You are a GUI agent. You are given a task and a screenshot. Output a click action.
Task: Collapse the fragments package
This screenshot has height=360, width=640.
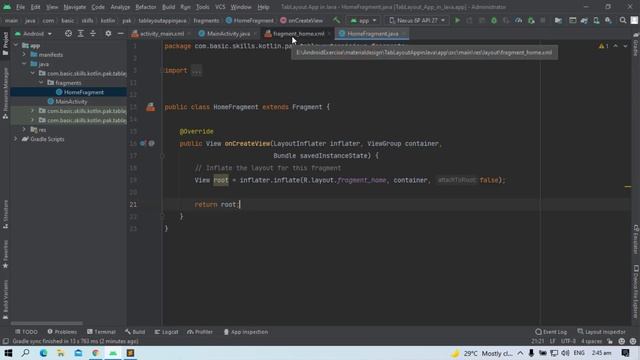pyautogui.click(x=41, y=82)
